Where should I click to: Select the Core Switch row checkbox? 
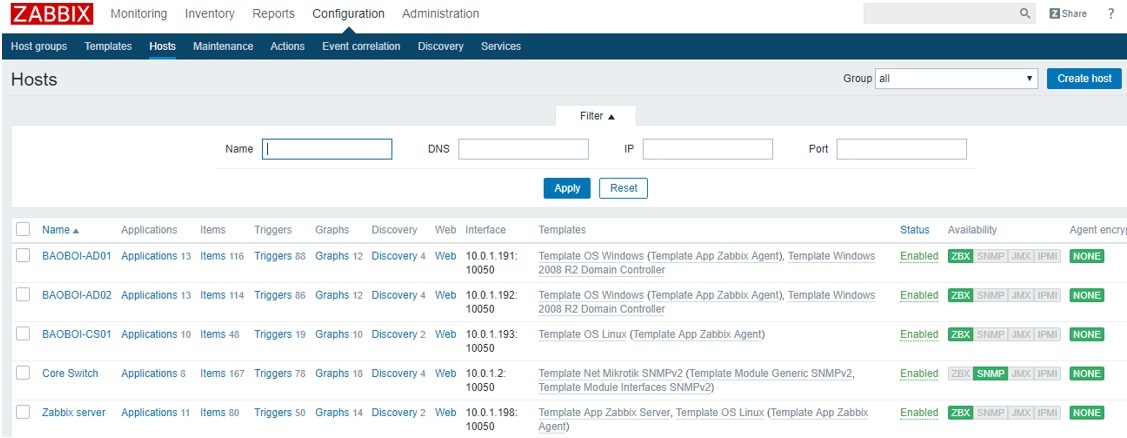[23, 374]
